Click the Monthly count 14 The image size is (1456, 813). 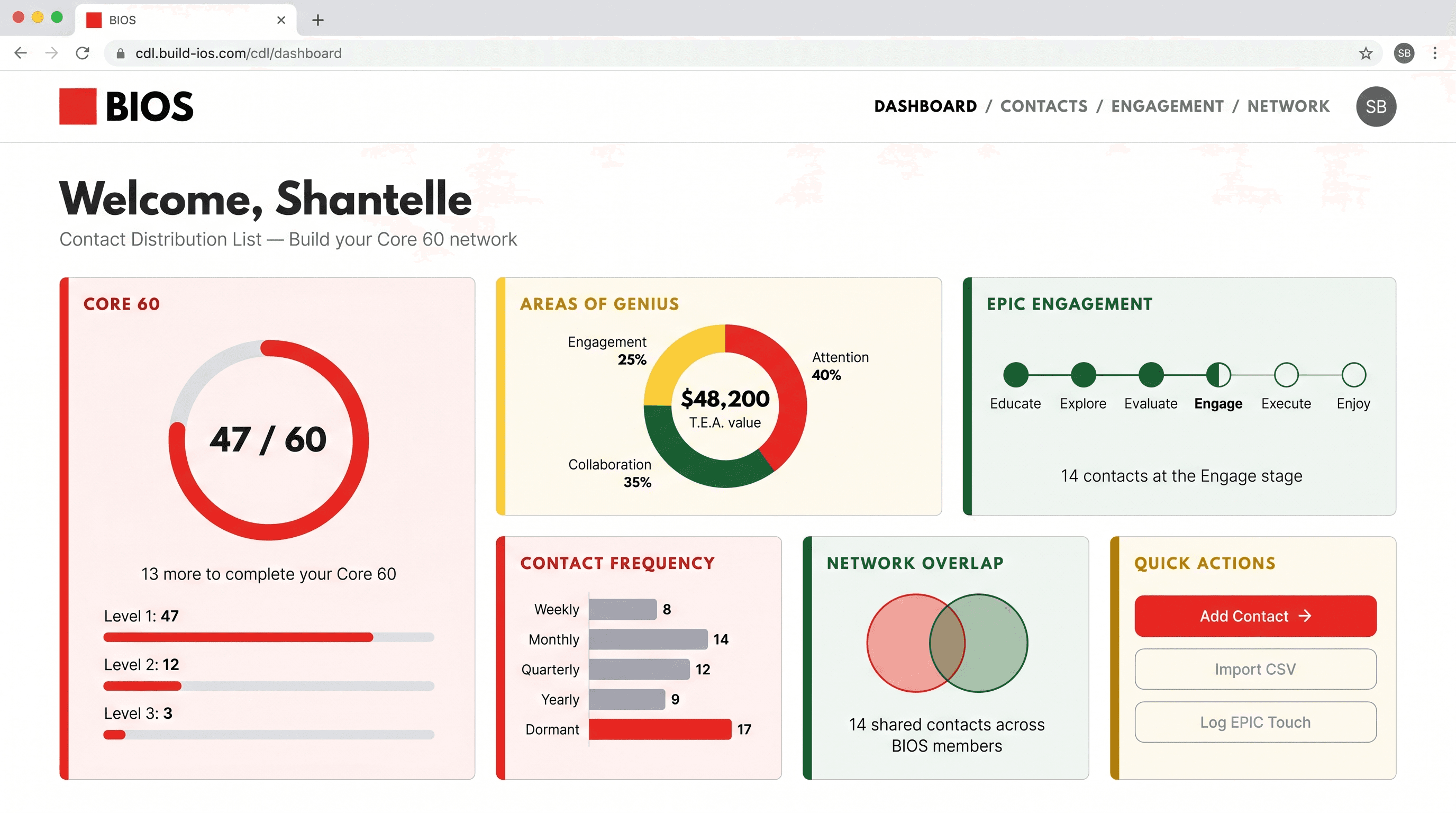(x=720, y=639)
